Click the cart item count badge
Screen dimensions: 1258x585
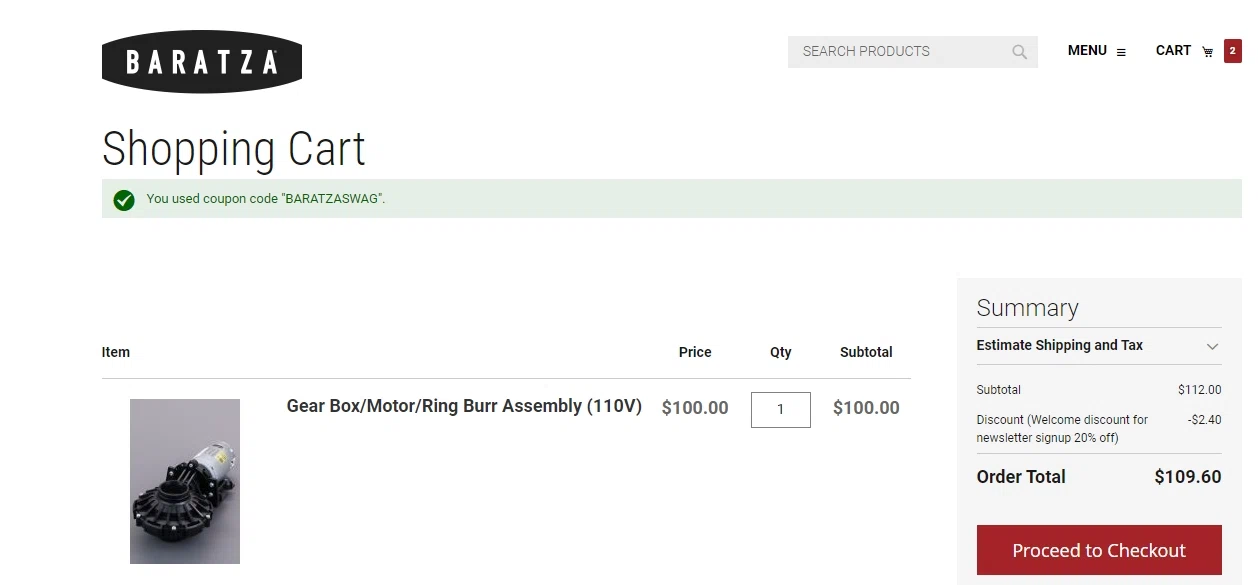(1232, 51)
